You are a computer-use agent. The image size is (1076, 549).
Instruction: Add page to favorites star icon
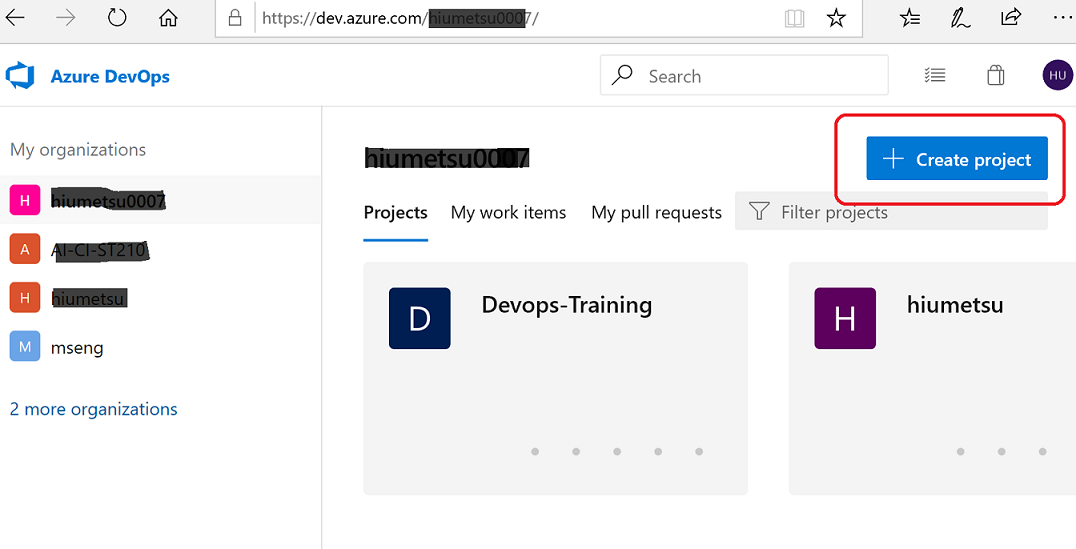click(x=836, y=18)
